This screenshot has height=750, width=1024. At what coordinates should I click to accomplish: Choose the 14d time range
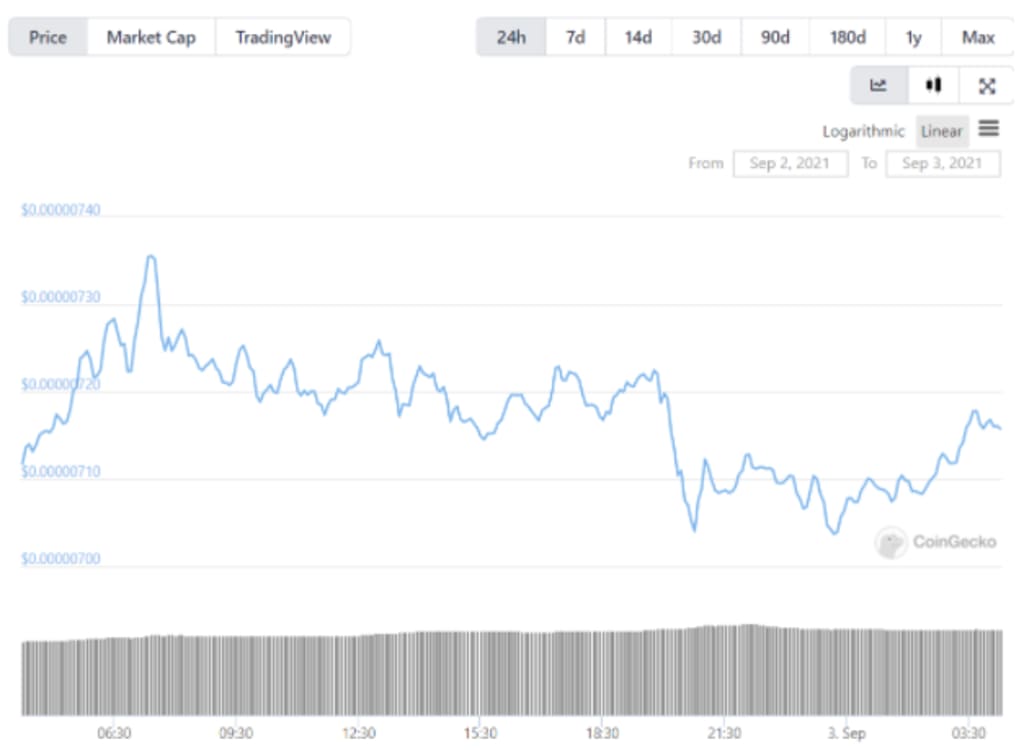638,37
